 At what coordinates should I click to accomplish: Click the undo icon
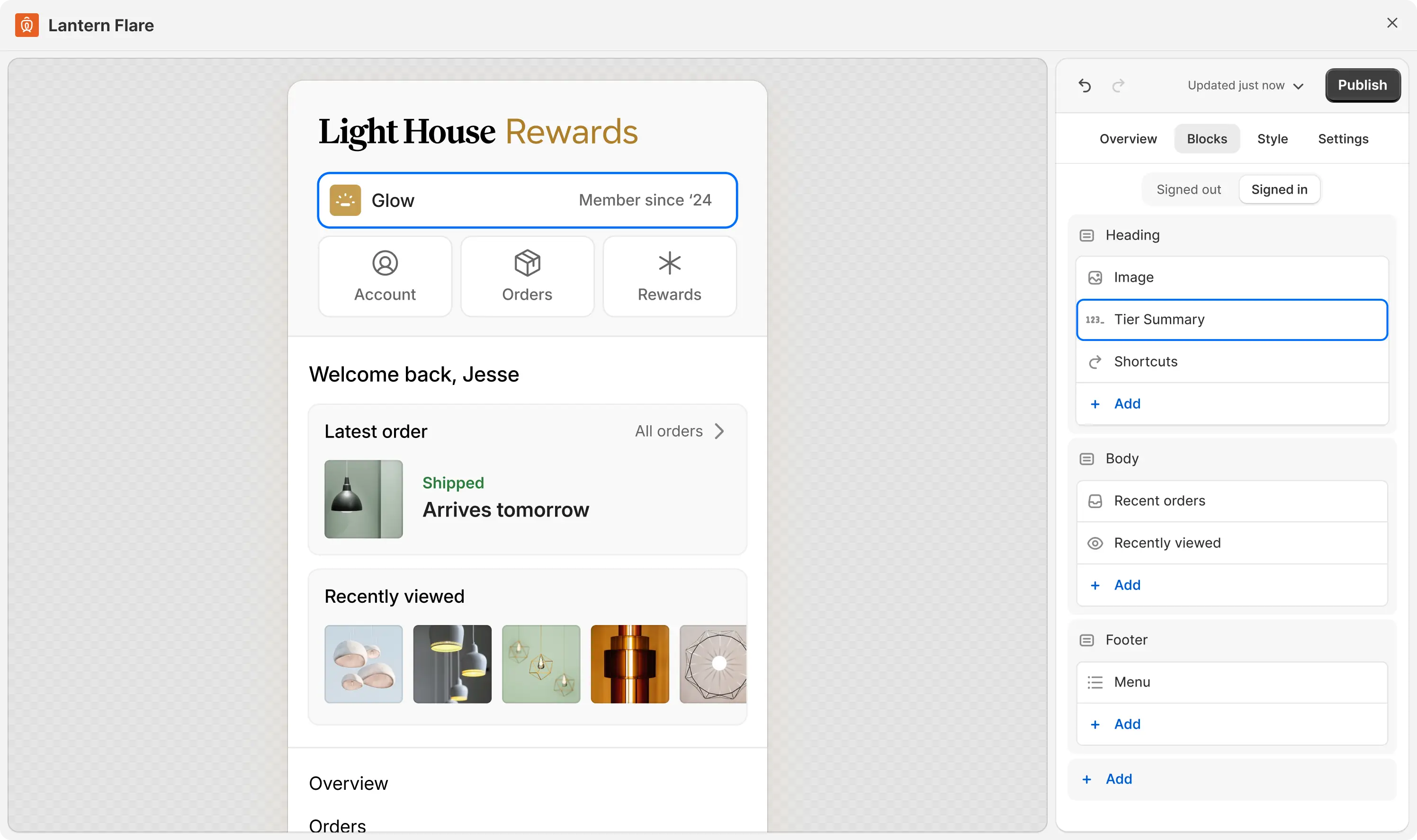pos(1084,86)
